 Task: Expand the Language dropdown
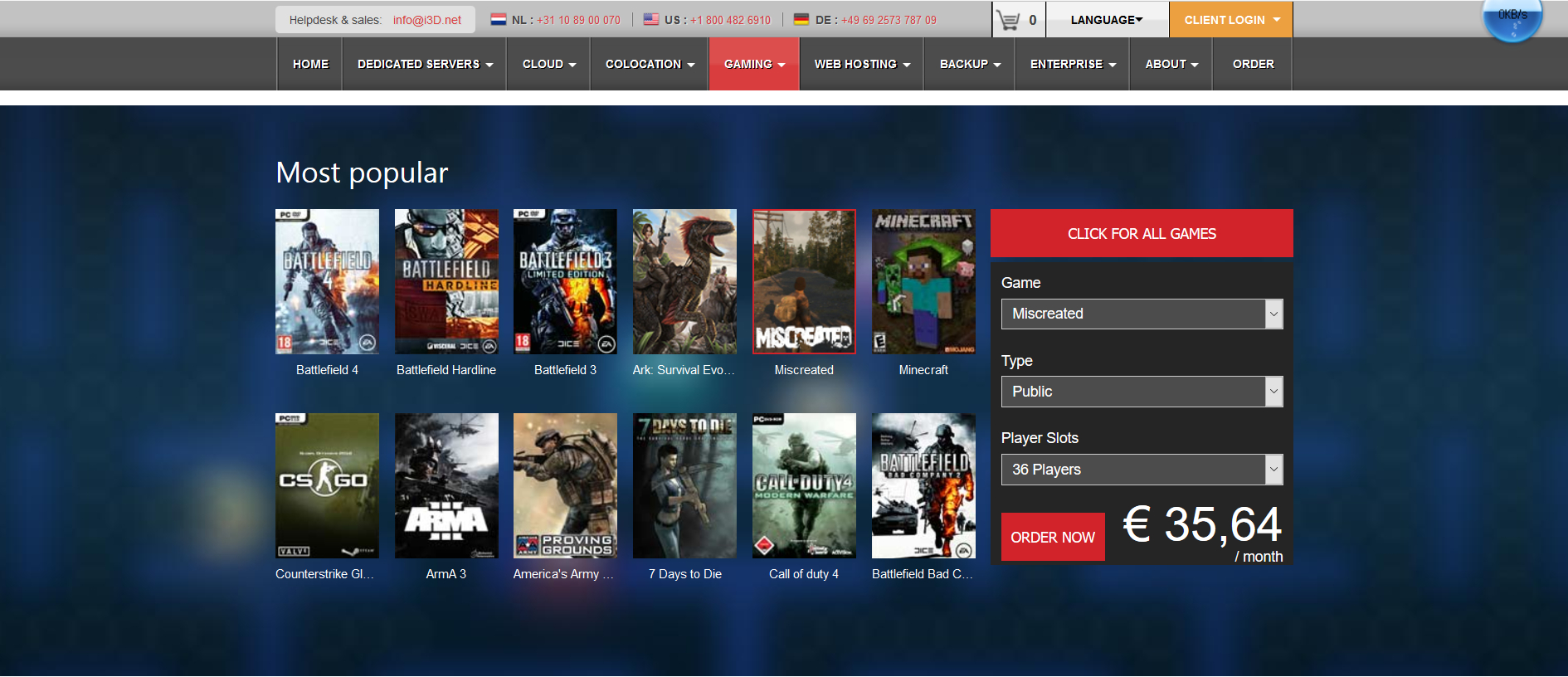[x=1107, y=20]
